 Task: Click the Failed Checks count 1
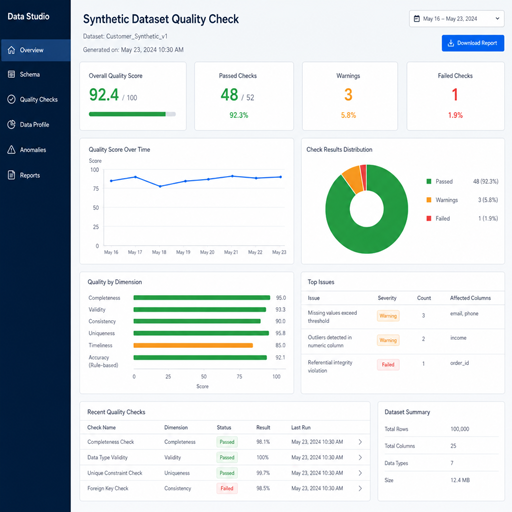pyautogui.click(x=455, y=95)
